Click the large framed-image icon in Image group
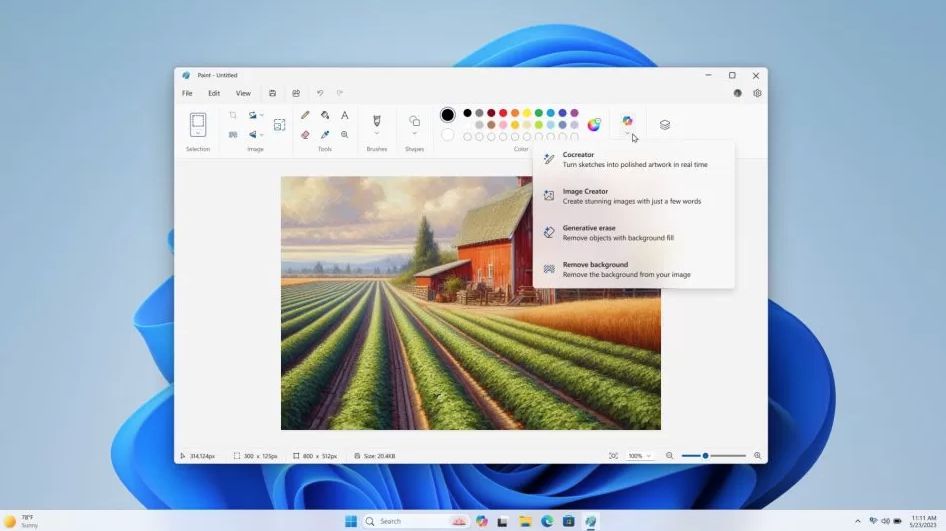946x531 pixels. click(279, 125)
